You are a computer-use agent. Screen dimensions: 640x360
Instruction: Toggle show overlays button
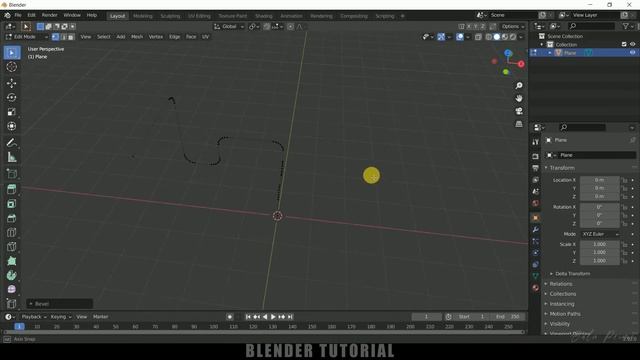point(460,37)
